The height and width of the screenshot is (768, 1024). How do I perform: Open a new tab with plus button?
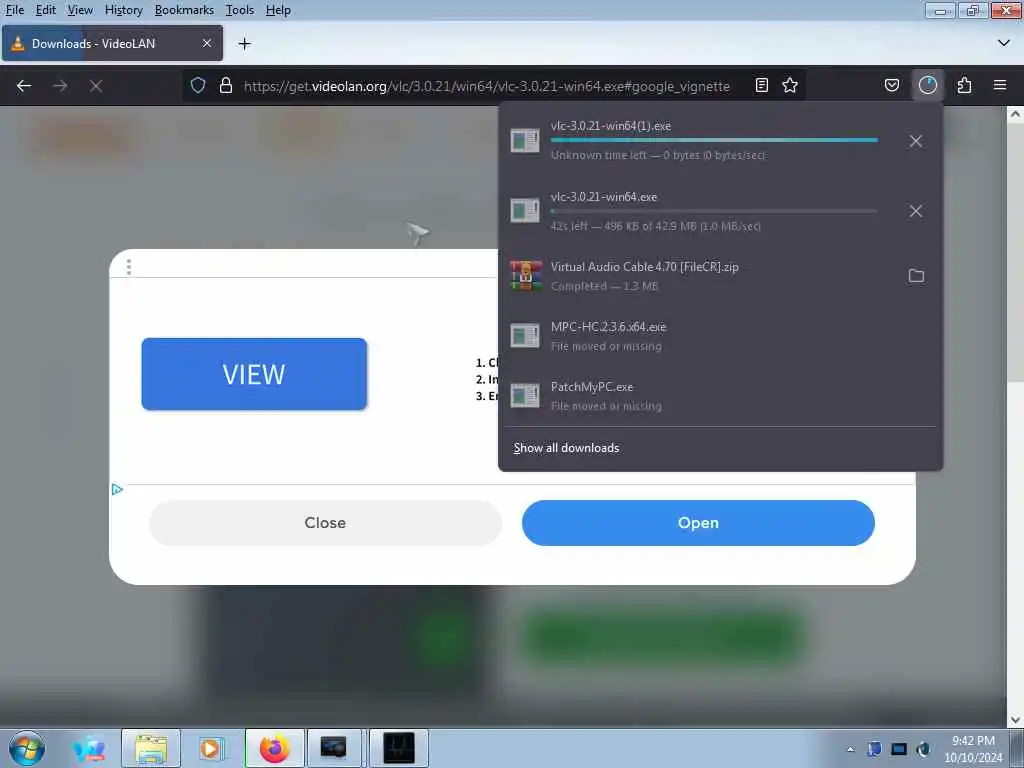(x=244, y=44)
